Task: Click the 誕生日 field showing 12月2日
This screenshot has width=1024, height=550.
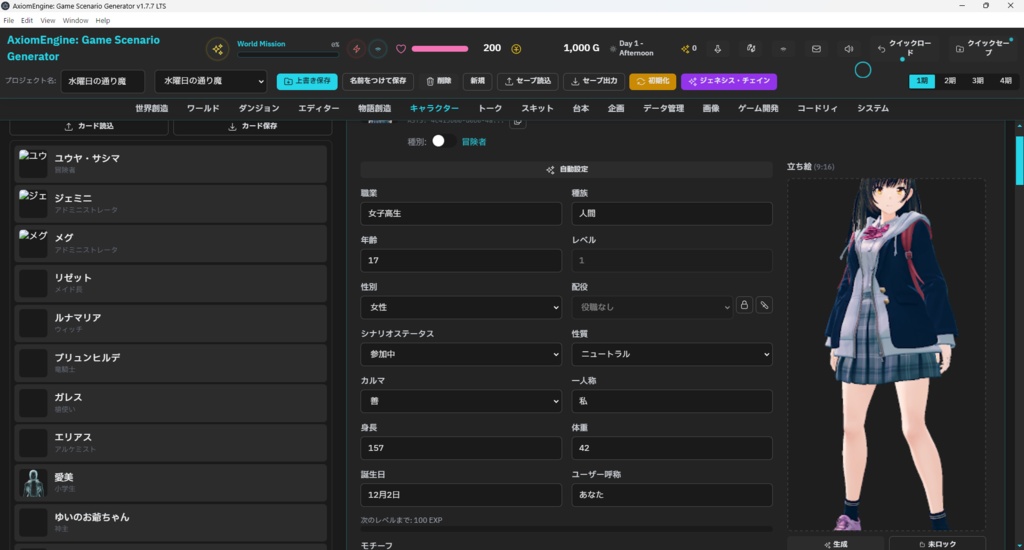Action: tap(461, 495)
